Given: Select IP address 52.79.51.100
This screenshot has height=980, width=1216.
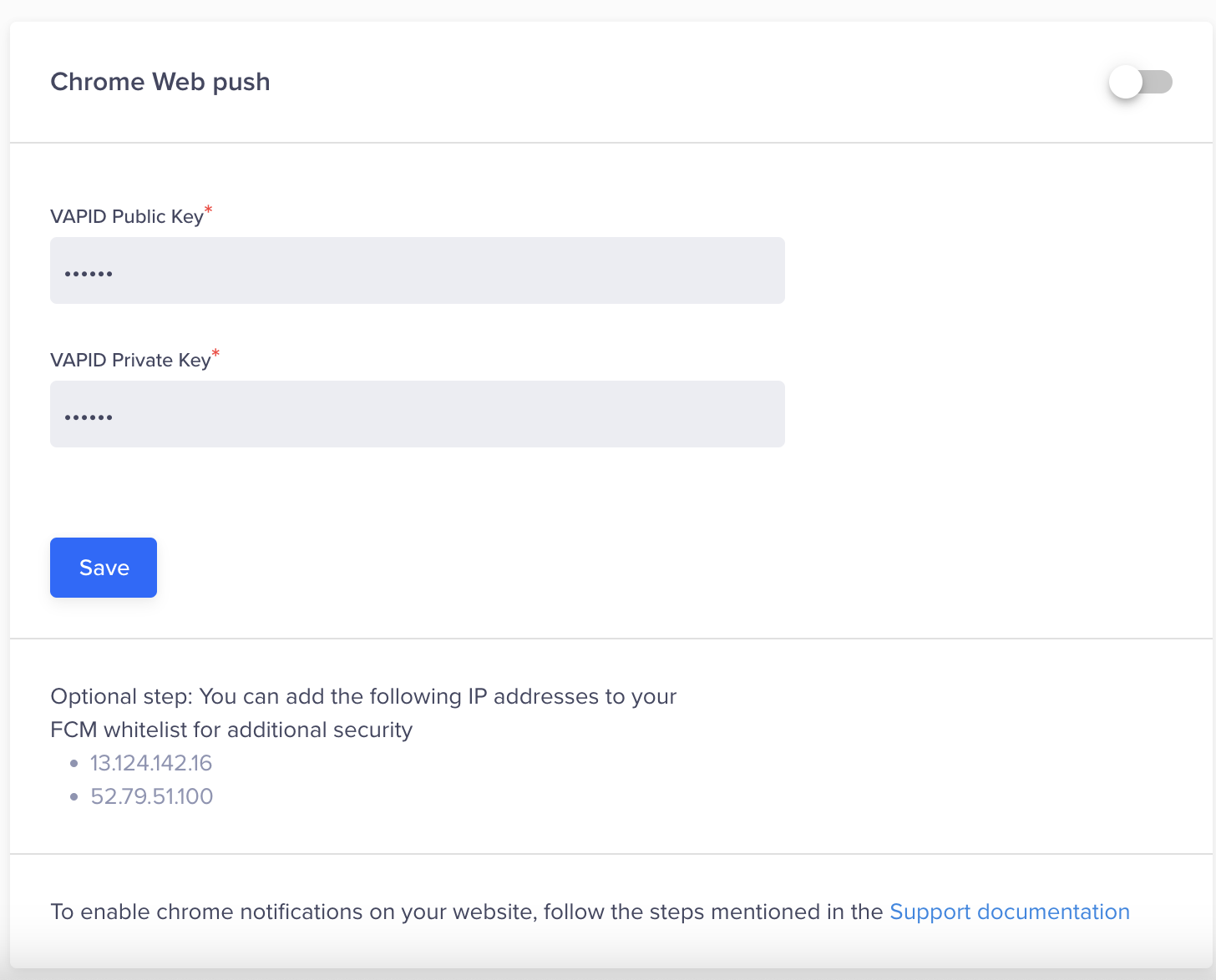Looking at the screenshot, I should (152, 796).
